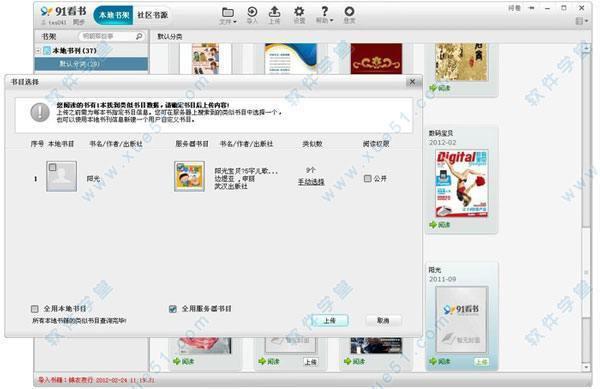The width and height of the screenshot is (600, 389).
Task: Click the circular icon right of help
Action: tap(349, 11)
